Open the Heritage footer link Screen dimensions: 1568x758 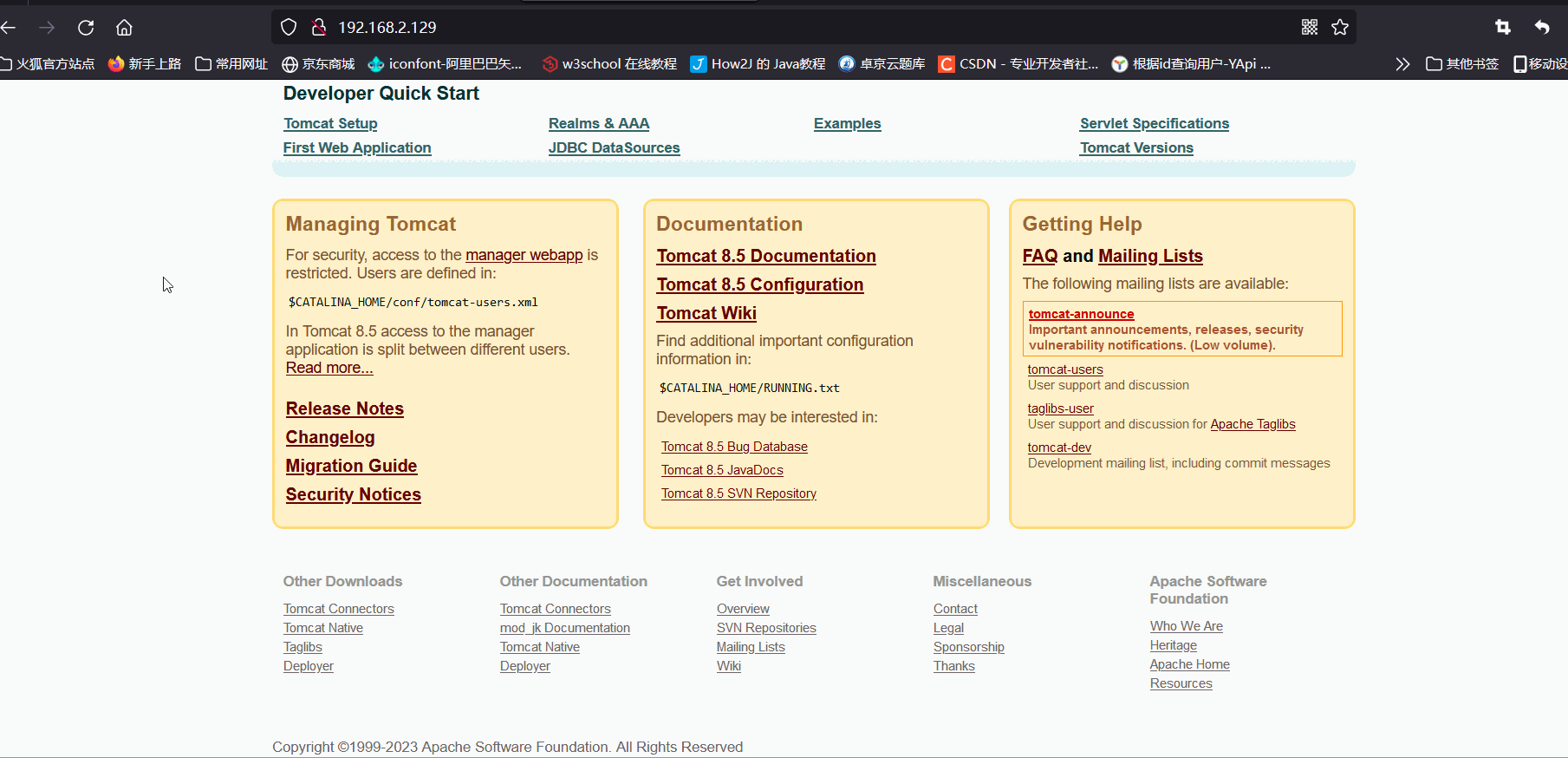pyautogui.click(x=1174, y=645)
